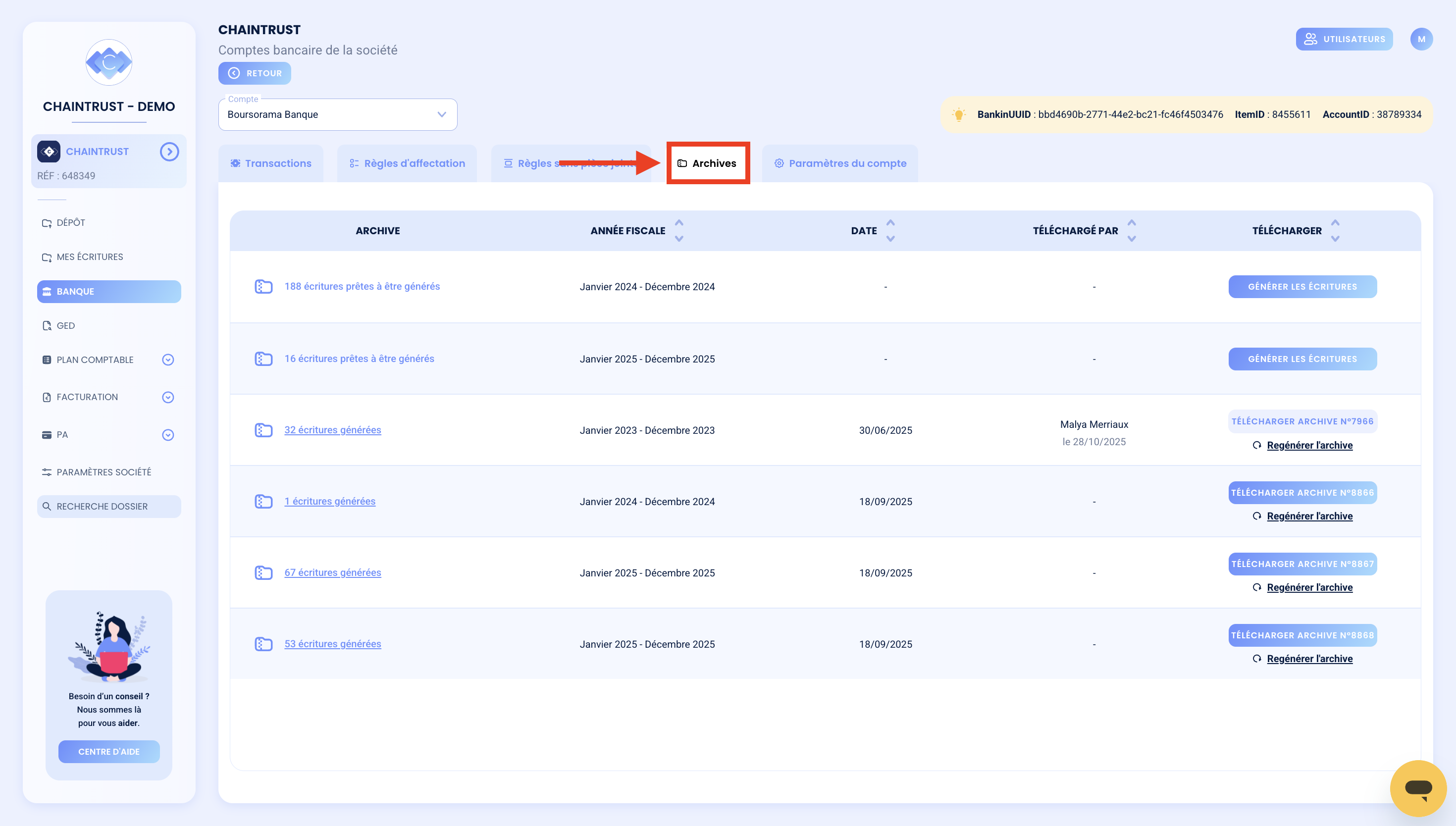Viewport: 1456px width, 826px height.
Task: Click the Facturation icon
Action: 47,397
